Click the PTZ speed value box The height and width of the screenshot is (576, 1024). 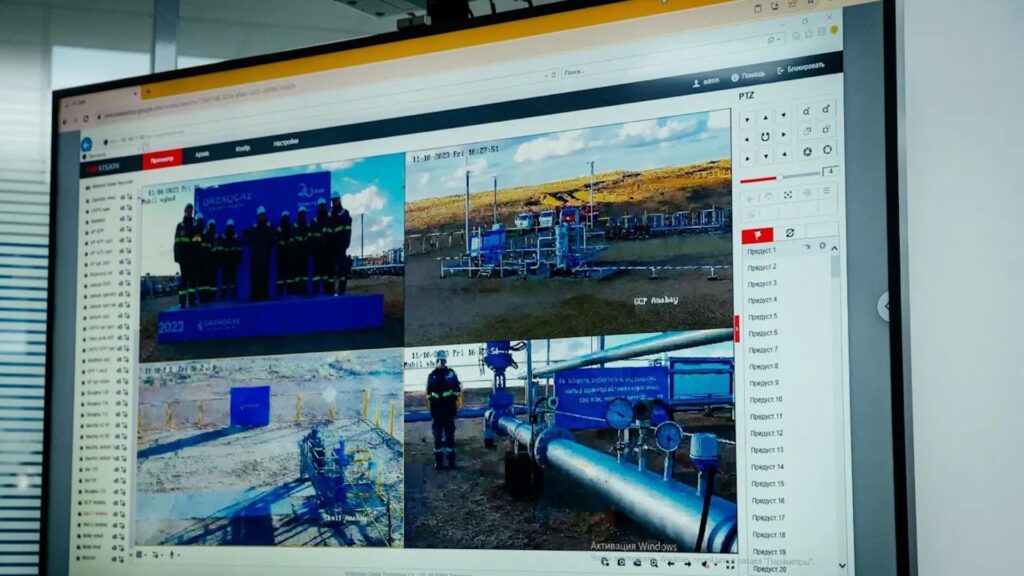830,172
